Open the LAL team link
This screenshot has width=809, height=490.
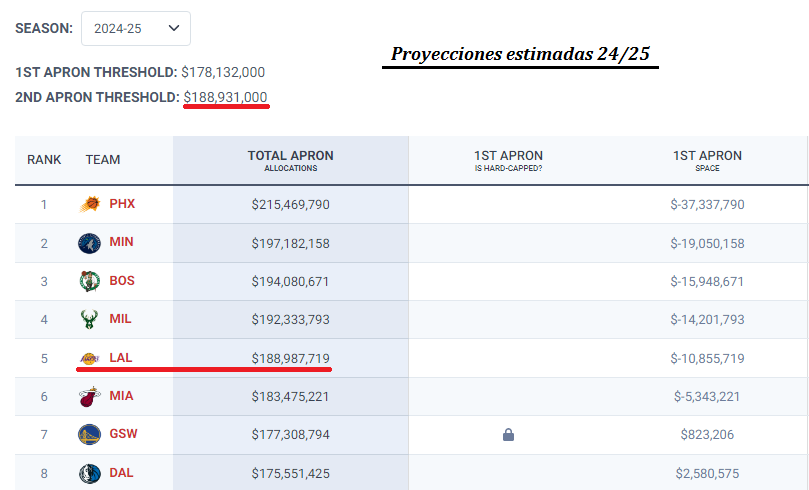coord(121,357)
